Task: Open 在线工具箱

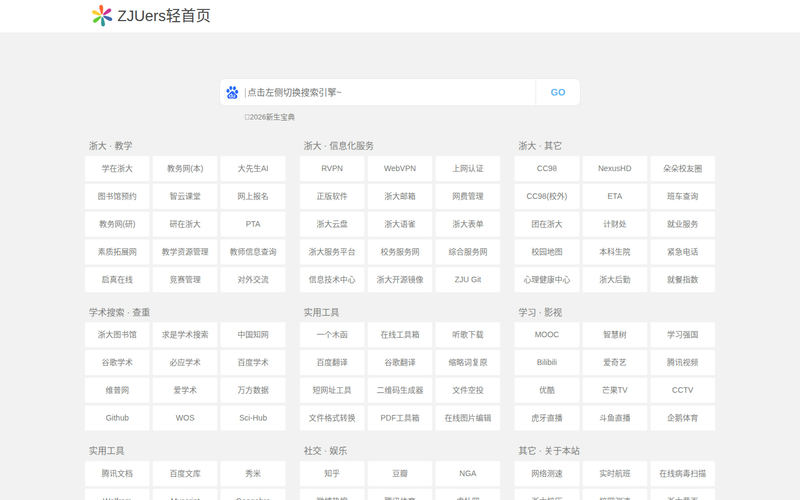Action: click(400, 335)
